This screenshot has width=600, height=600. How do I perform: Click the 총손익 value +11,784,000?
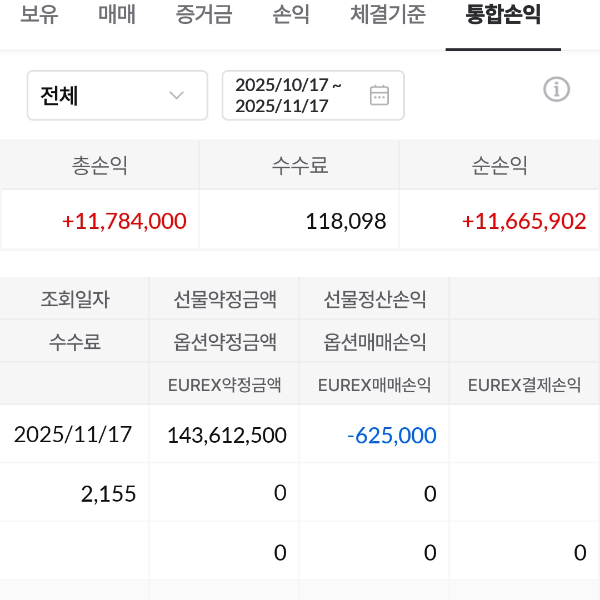coord(124,221)
